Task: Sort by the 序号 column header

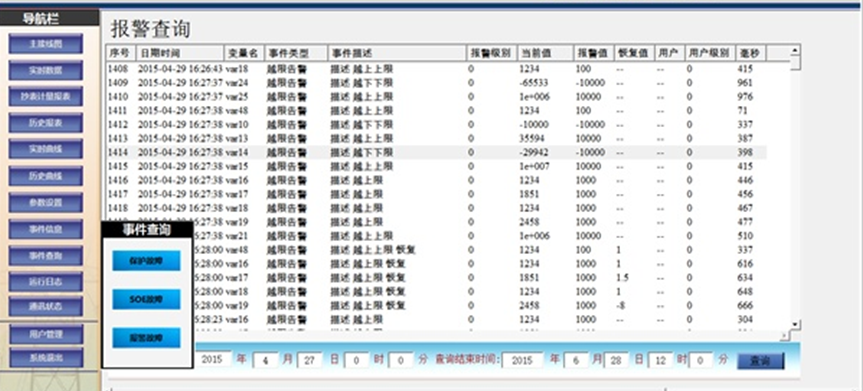Action: (121, 53)
